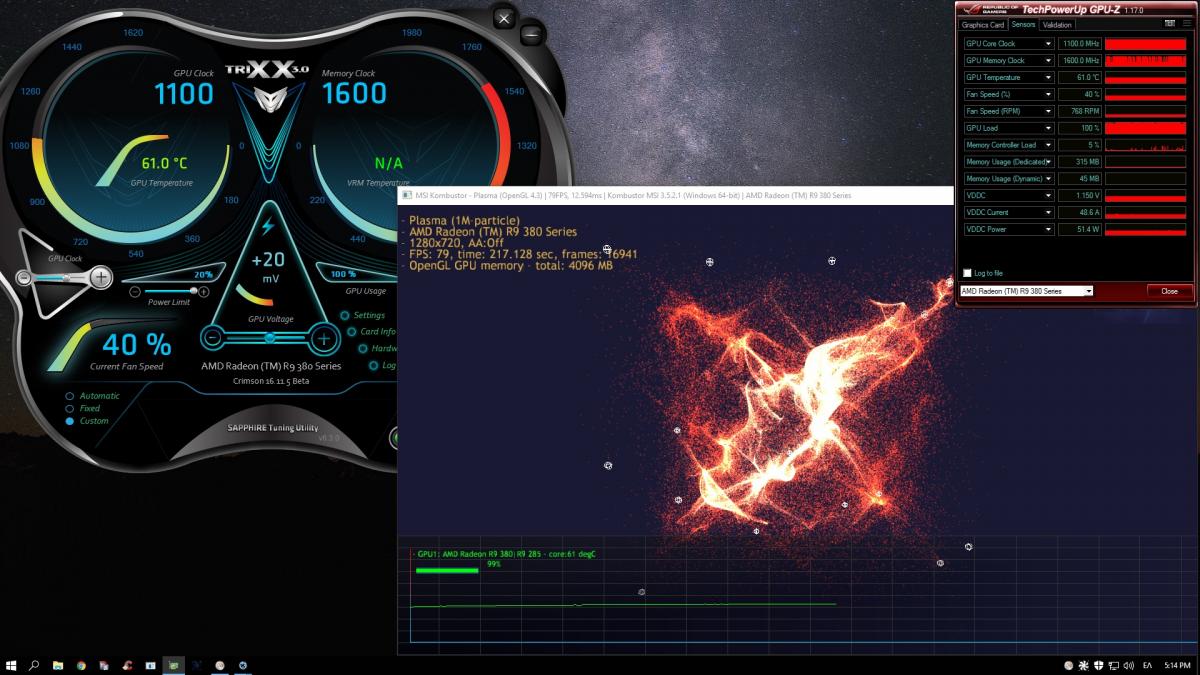Click the taskbar clock showing 5:14 PM

tap(1177, 665)
